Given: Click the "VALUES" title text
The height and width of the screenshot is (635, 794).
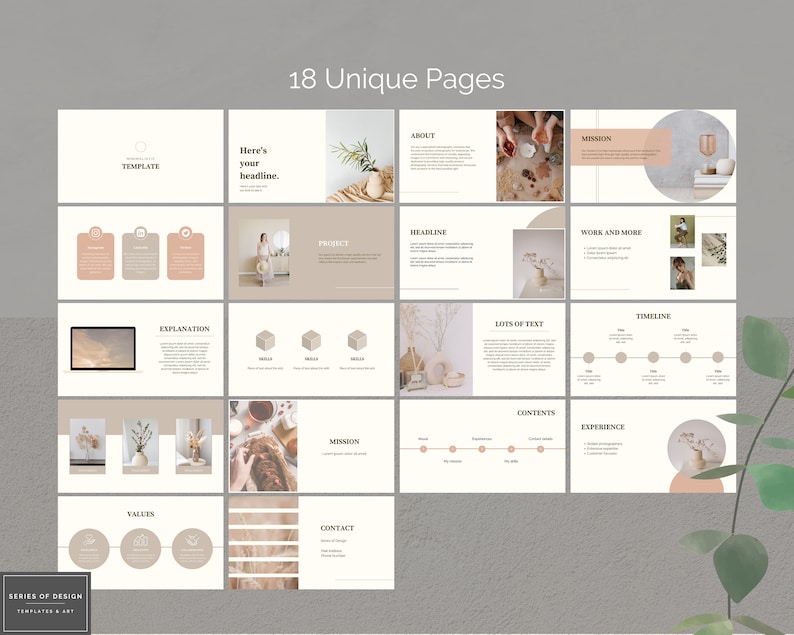Looking at the screenshot, I should tap(141, 514).
